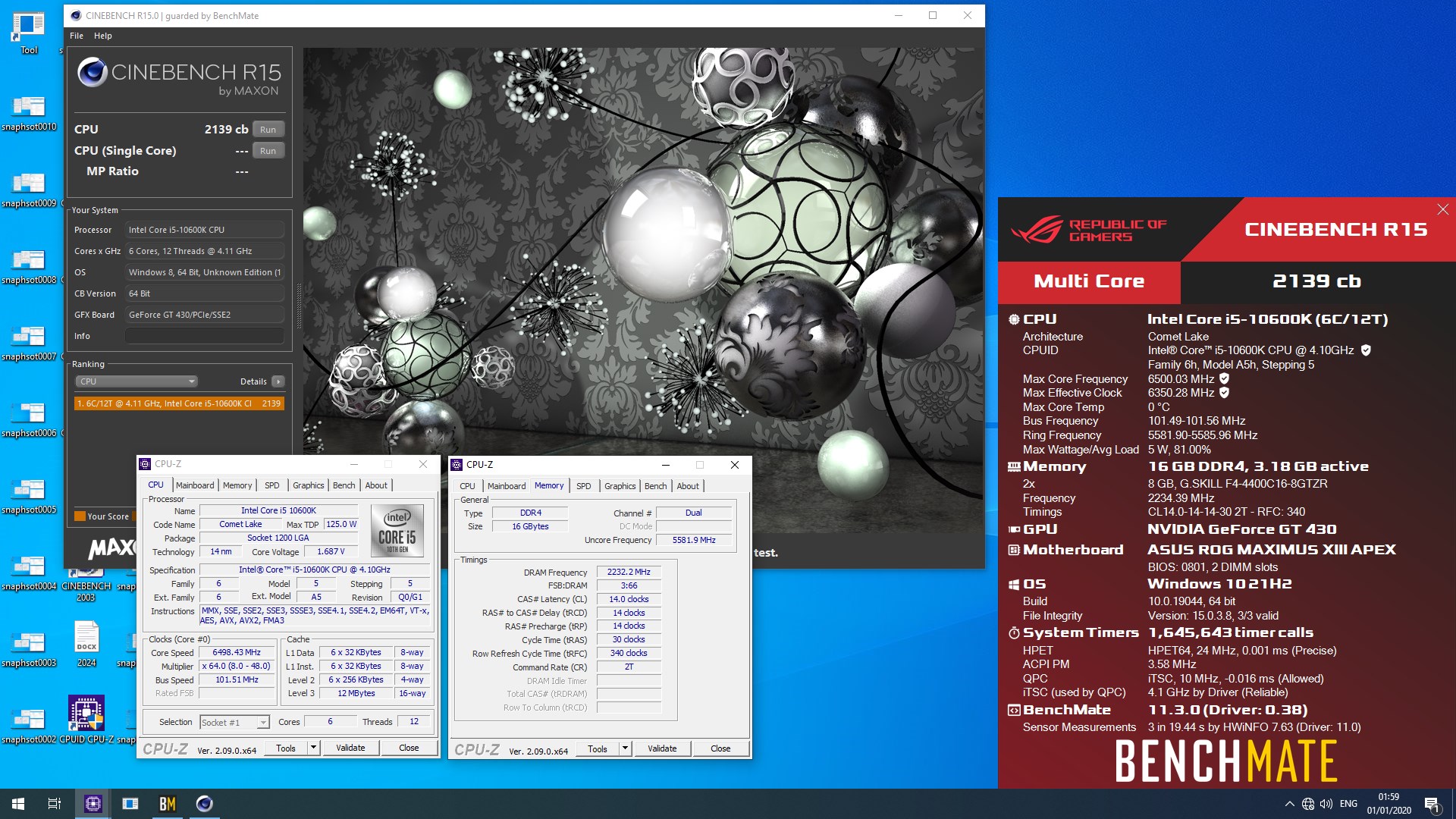Open the File Explorer taskbar icon
The width and height of the screenshot is (1456, 819).
point(130,804)
